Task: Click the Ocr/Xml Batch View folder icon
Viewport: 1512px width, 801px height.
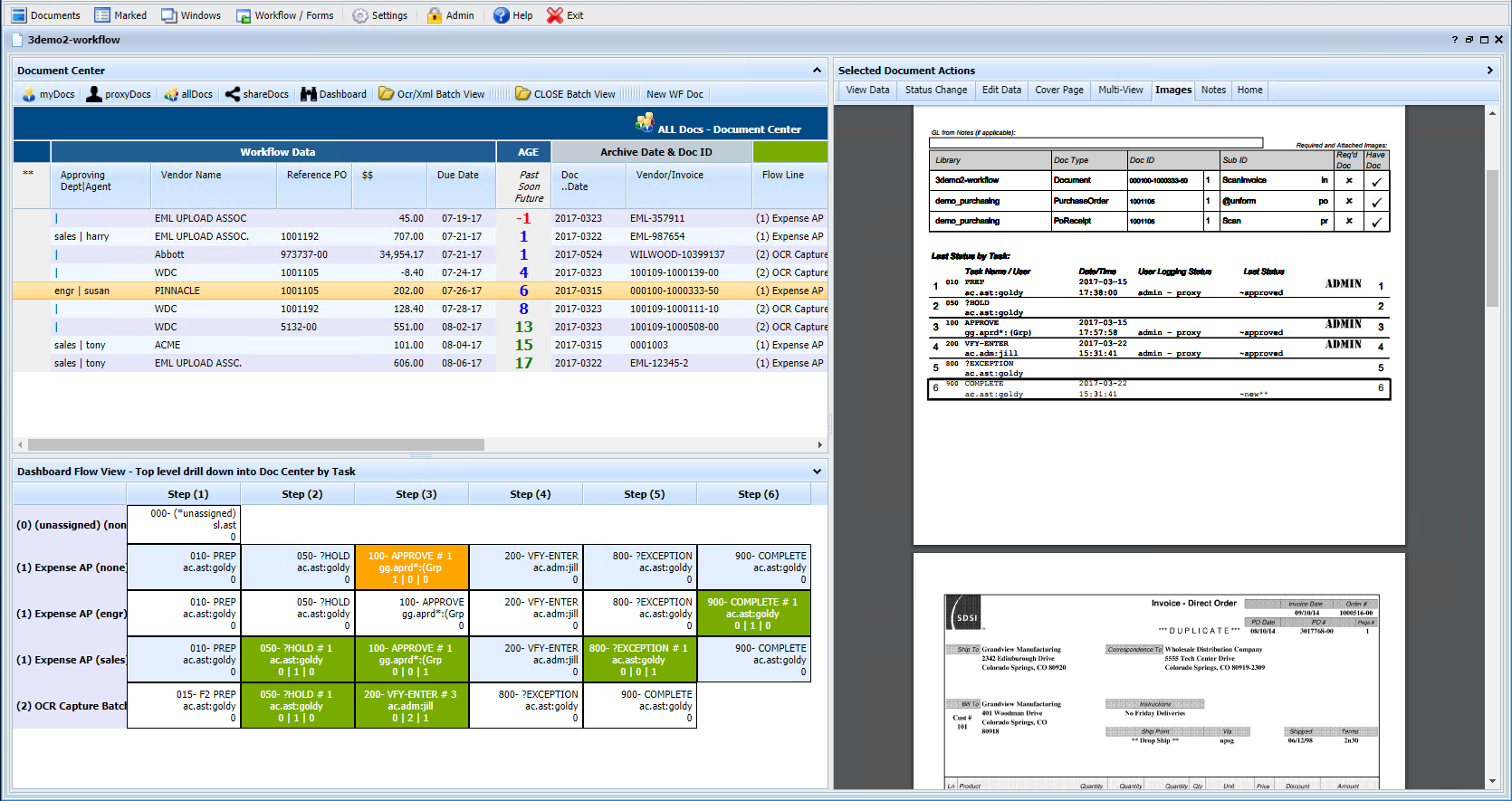Action: coord(387,94)
